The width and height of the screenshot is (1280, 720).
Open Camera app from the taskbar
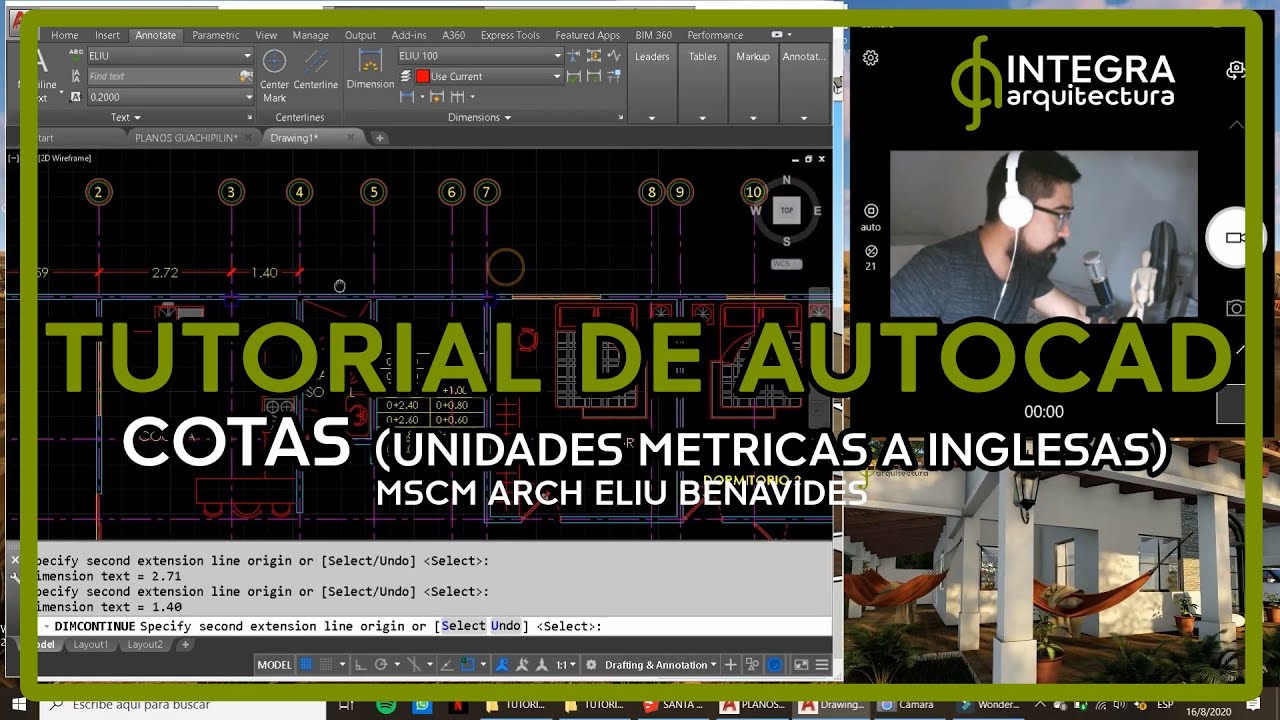pos(910,705)
